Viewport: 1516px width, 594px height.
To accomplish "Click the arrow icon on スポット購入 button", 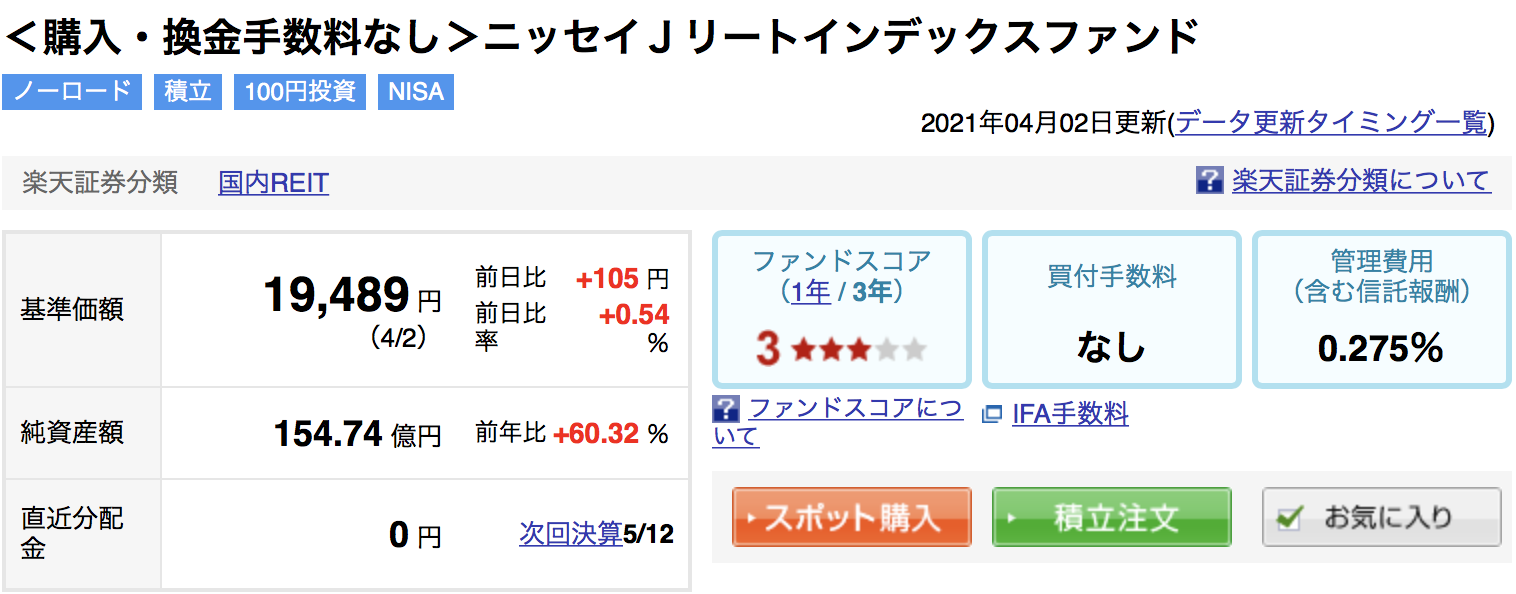I will point(752,518).
